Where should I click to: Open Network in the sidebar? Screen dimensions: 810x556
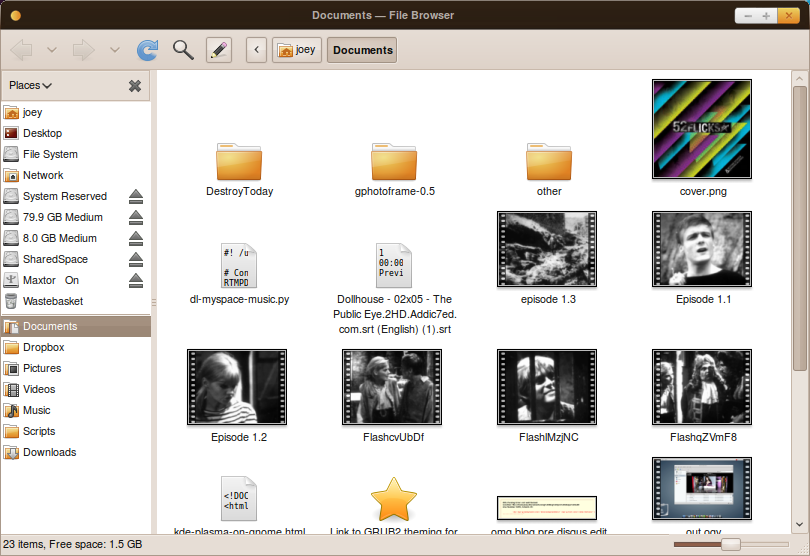pos(76,175)
